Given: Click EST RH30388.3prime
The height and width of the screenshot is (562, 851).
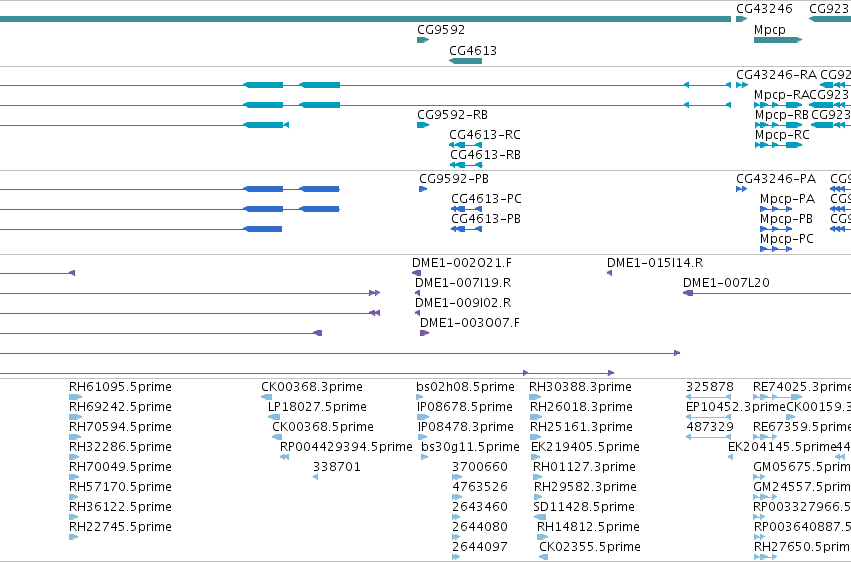Looking at the screenshot, I should tap(580, 387).
